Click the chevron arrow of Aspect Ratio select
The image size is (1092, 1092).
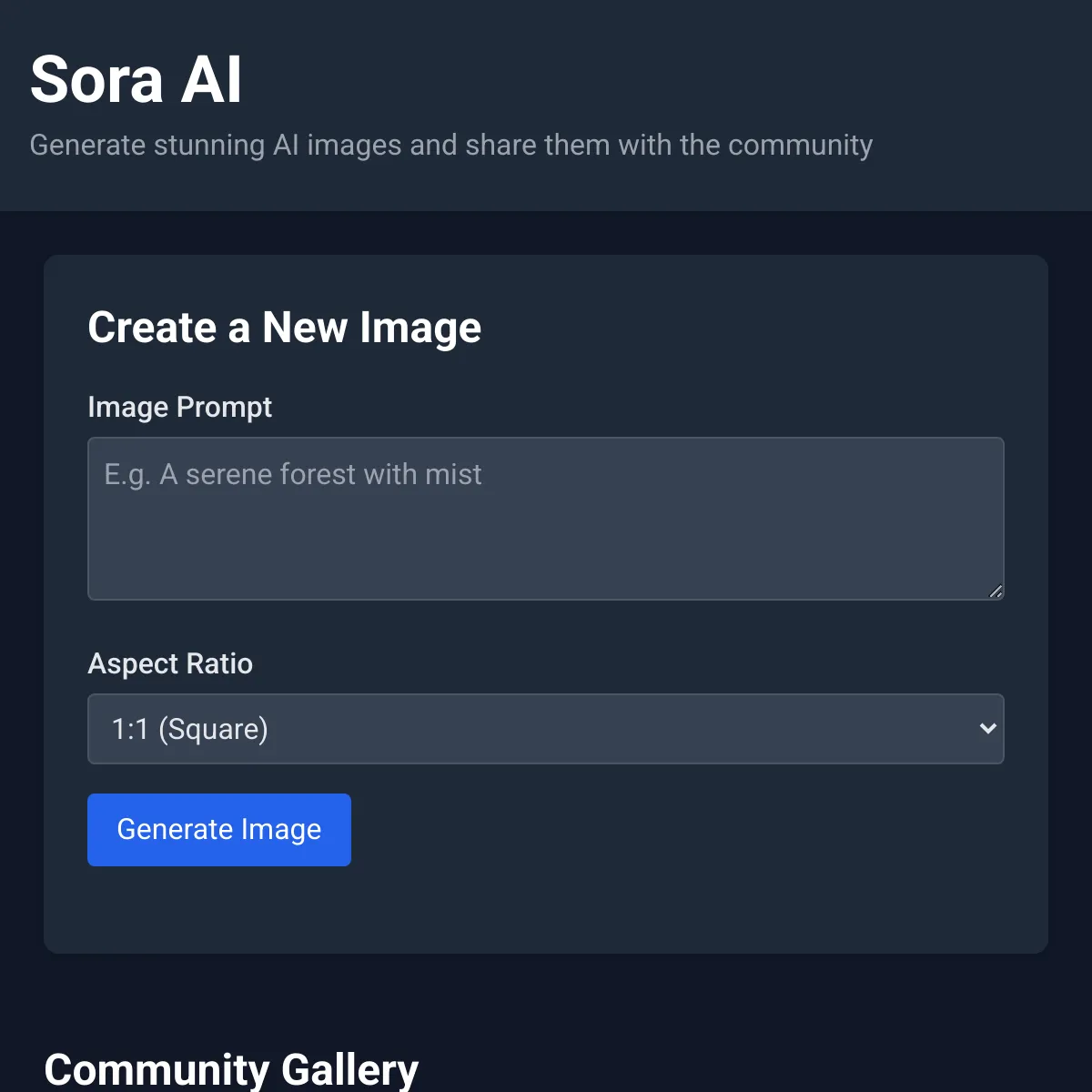click(987, 728)
